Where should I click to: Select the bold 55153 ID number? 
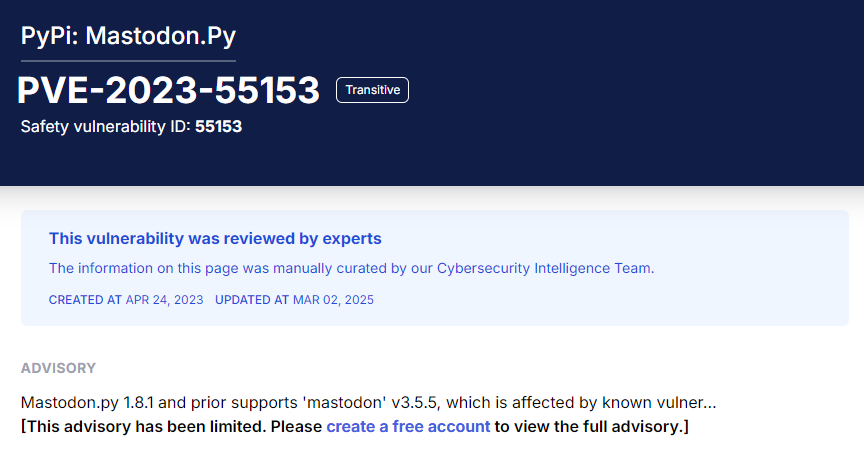(219, 127)
